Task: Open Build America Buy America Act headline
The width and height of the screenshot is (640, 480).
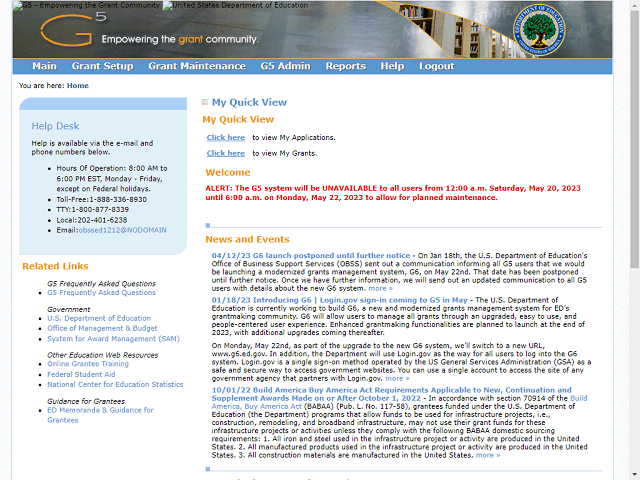Action: click(391, 394)
